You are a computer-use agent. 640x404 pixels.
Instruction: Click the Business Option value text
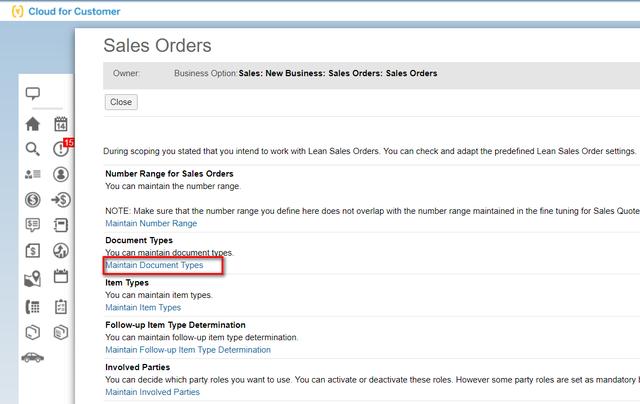coord(338,73)
